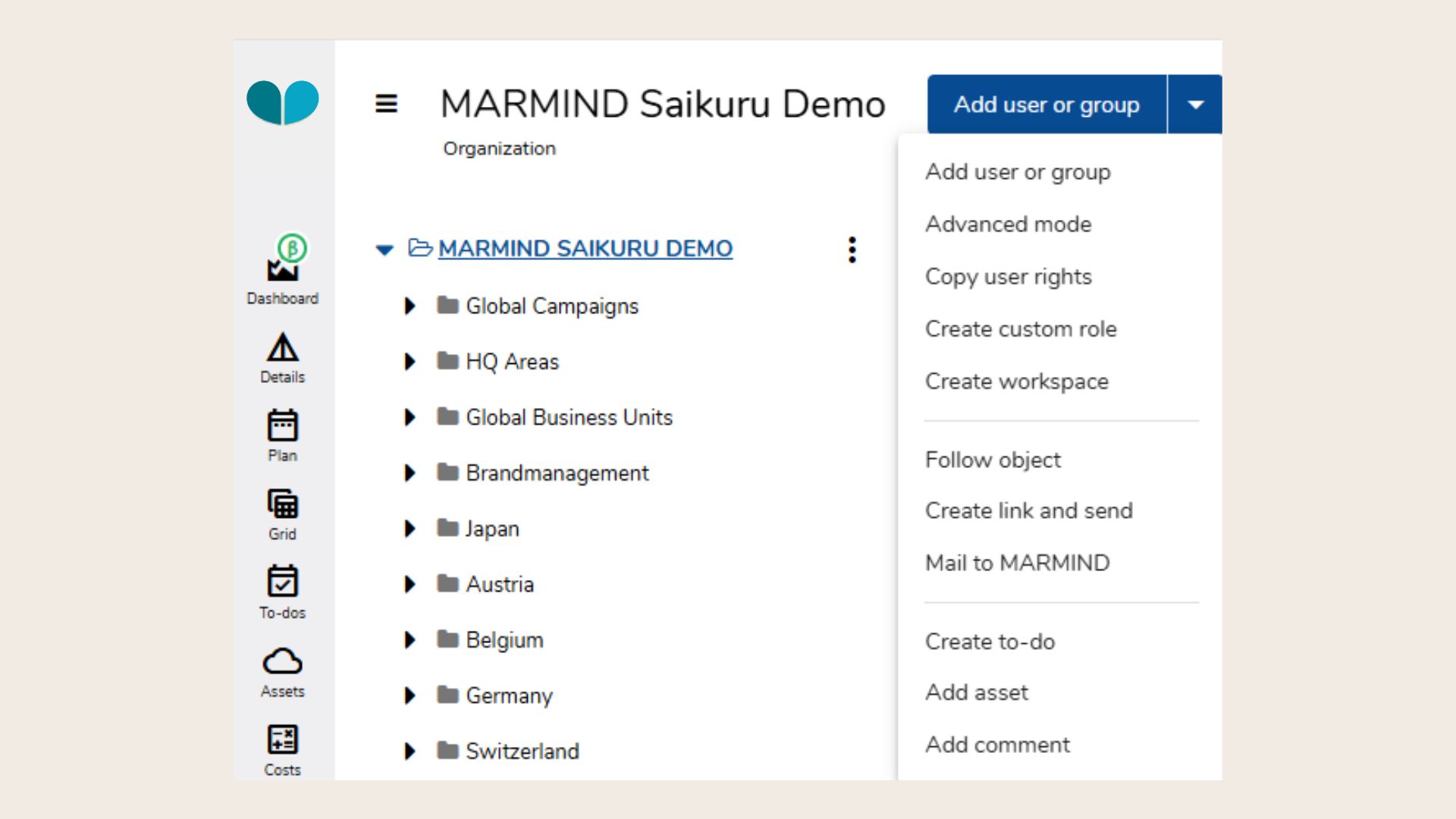
Task: Open the To-dos sidebar icon
Action: coord(282,582)
